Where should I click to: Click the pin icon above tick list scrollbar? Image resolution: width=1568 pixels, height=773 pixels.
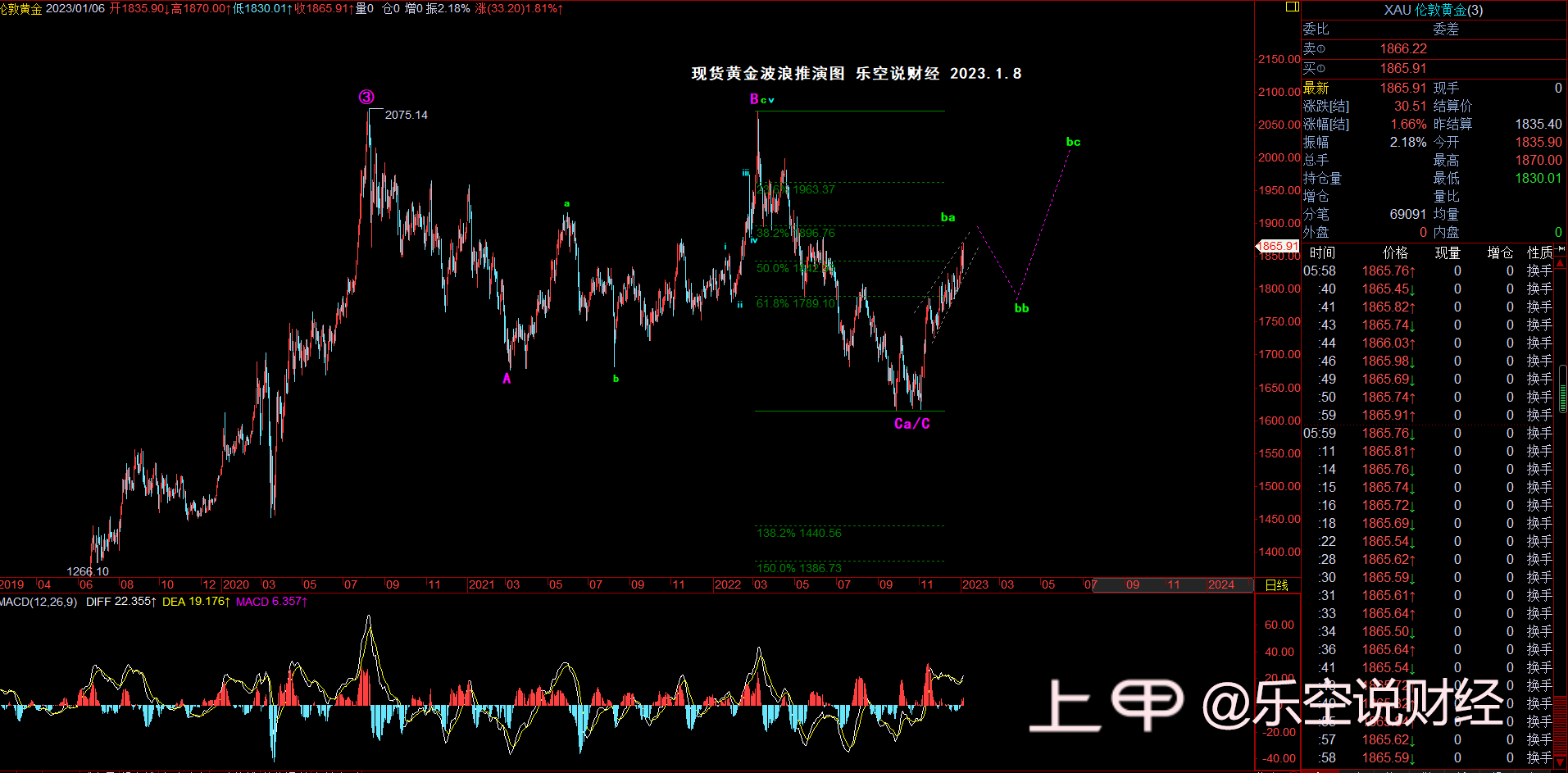tap(1561, 250)
